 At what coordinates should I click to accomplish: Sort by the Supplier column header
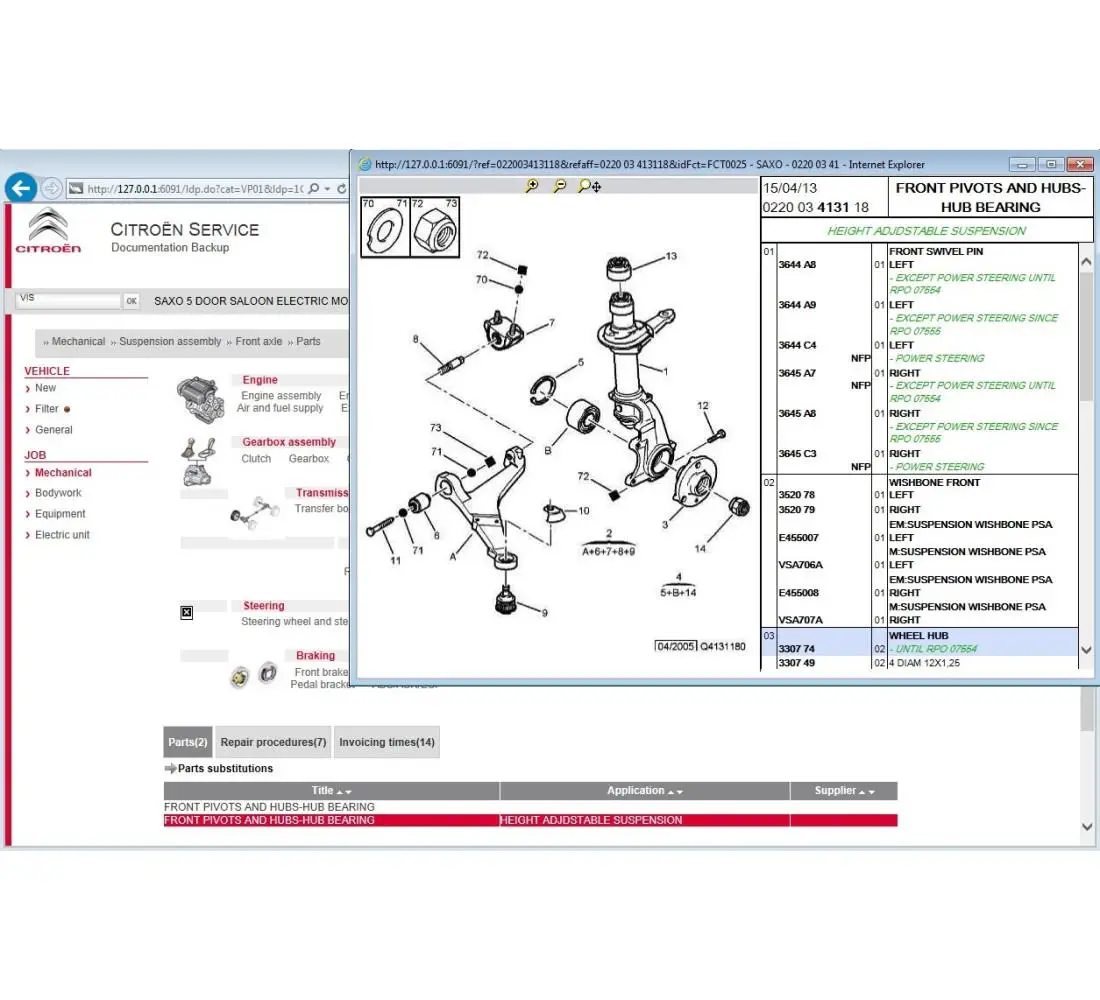coord(844,791)
